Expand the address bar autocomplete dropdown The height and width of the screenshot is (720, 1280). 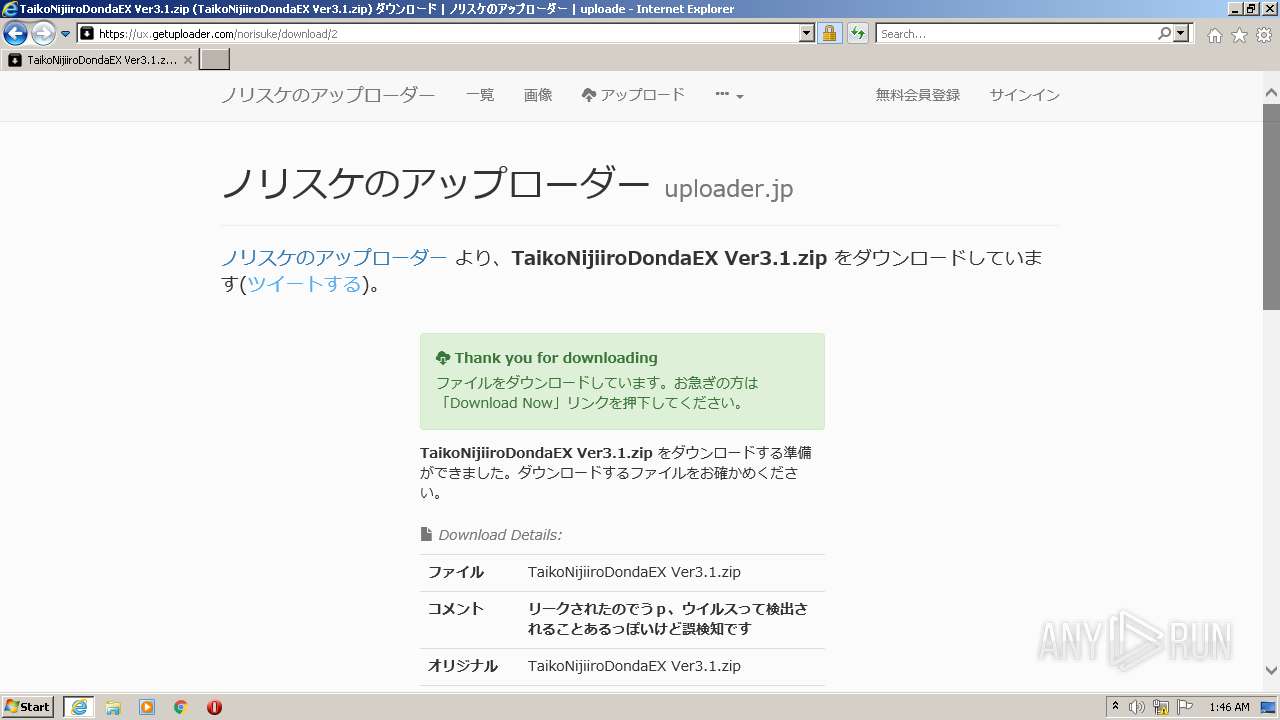click(x=807, y=34)
